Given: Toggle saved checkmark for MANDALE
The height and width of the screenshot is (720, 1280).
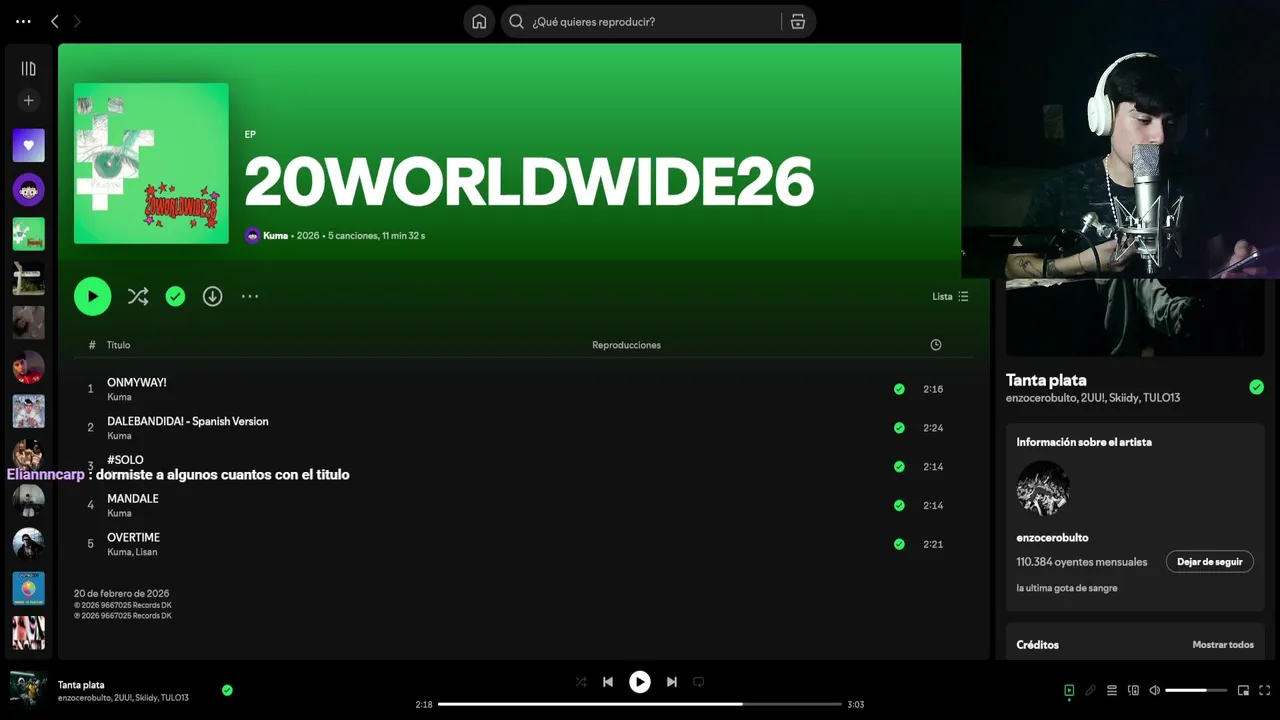Looking at the screenshot, I should tap(899, 505).
